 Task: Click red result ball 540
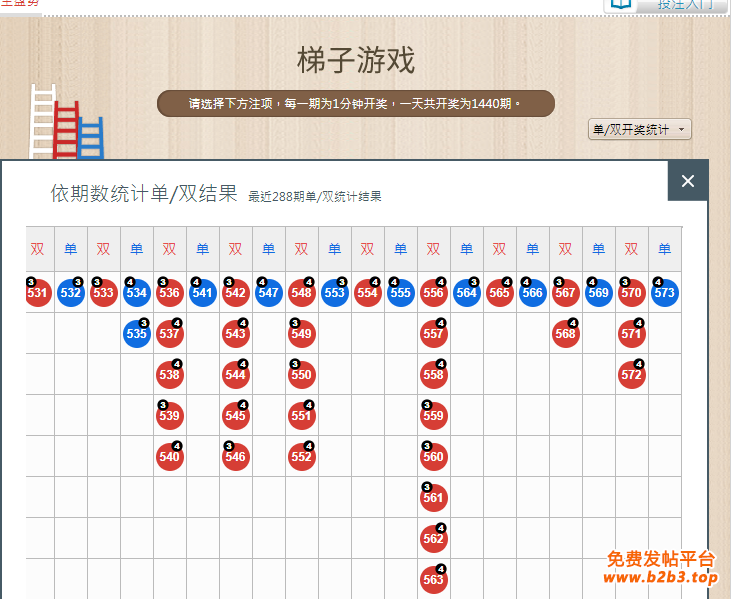(169, 457)
